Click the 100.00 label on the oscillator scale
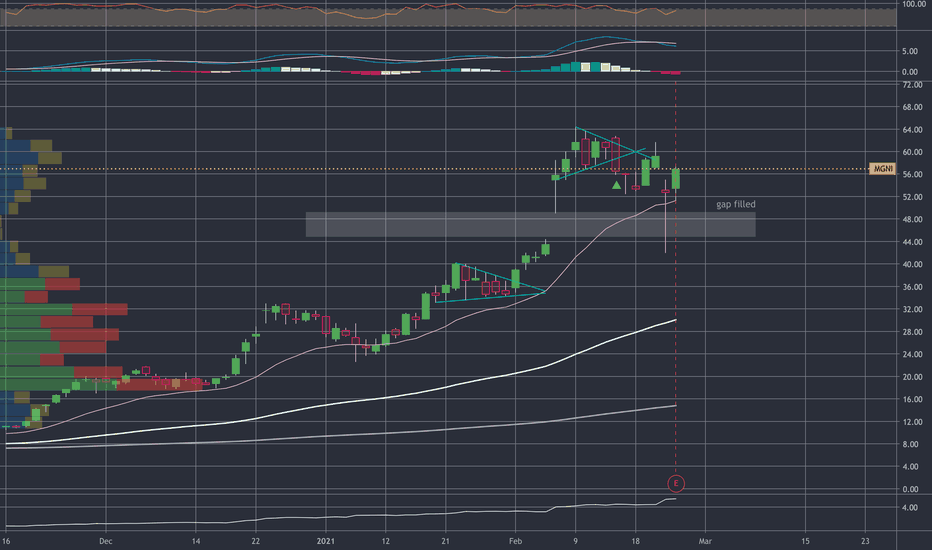The image size is (932, 550). pos(914,4)
